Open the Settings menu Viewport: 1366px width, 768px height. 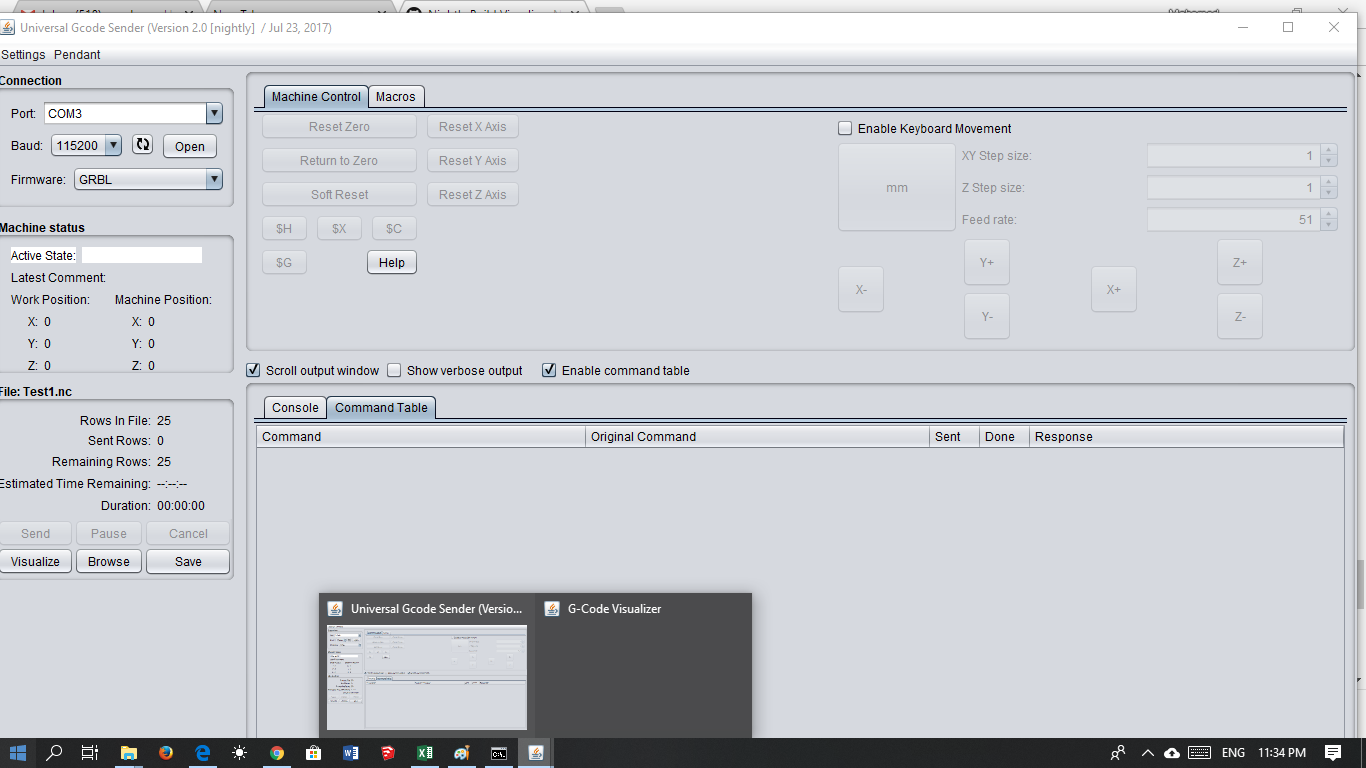pos(23,54)
